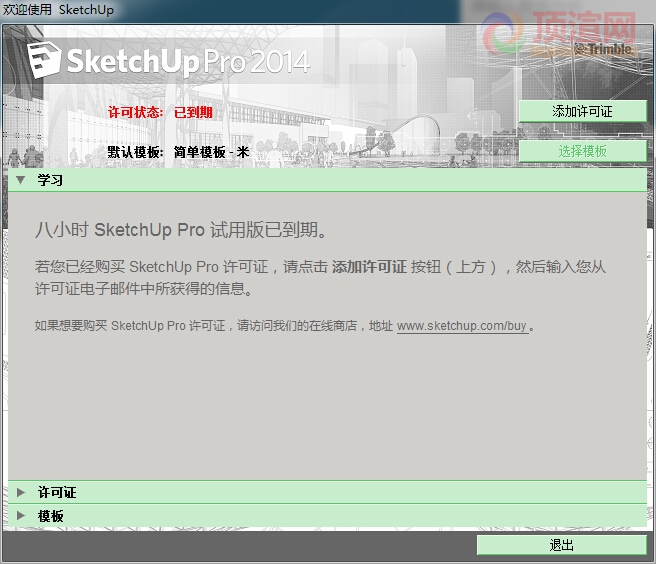Click the SketchUp Pro 2014 title text
This screenshot has height=564, width=656.
pyautogui.click(x=188, y=62)
